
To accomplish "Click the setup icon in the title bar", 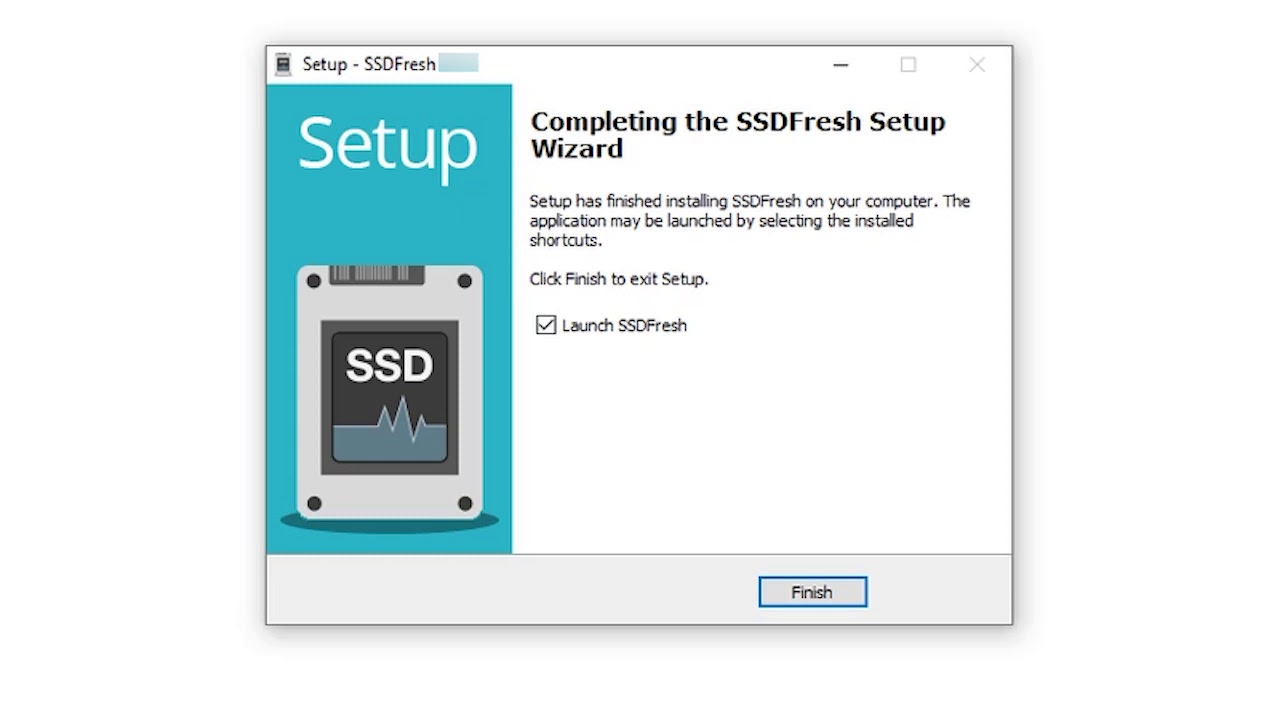I will point(284,64).
